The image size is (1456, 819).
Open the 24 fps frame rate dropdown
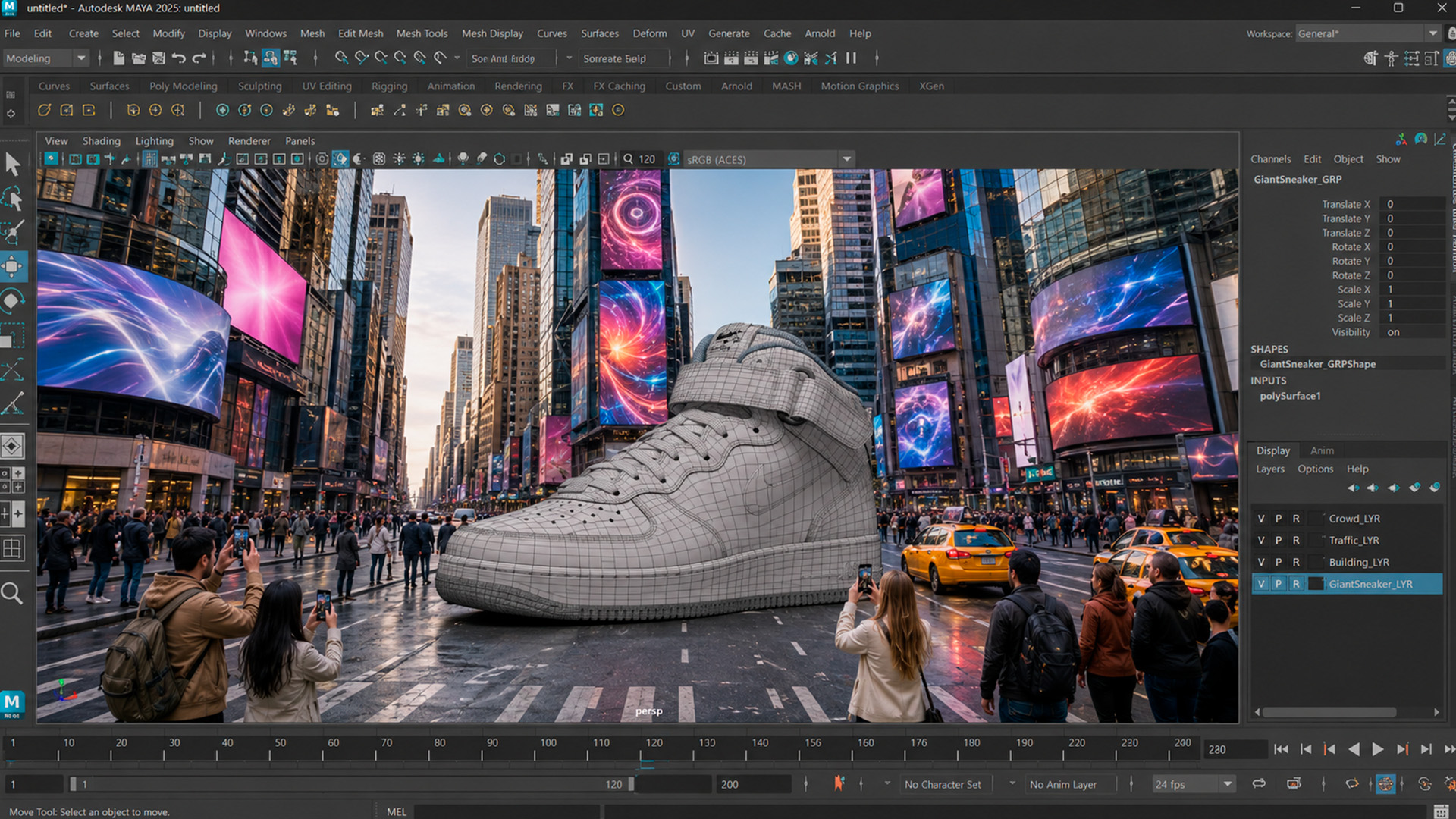[x=1194, y=784]
